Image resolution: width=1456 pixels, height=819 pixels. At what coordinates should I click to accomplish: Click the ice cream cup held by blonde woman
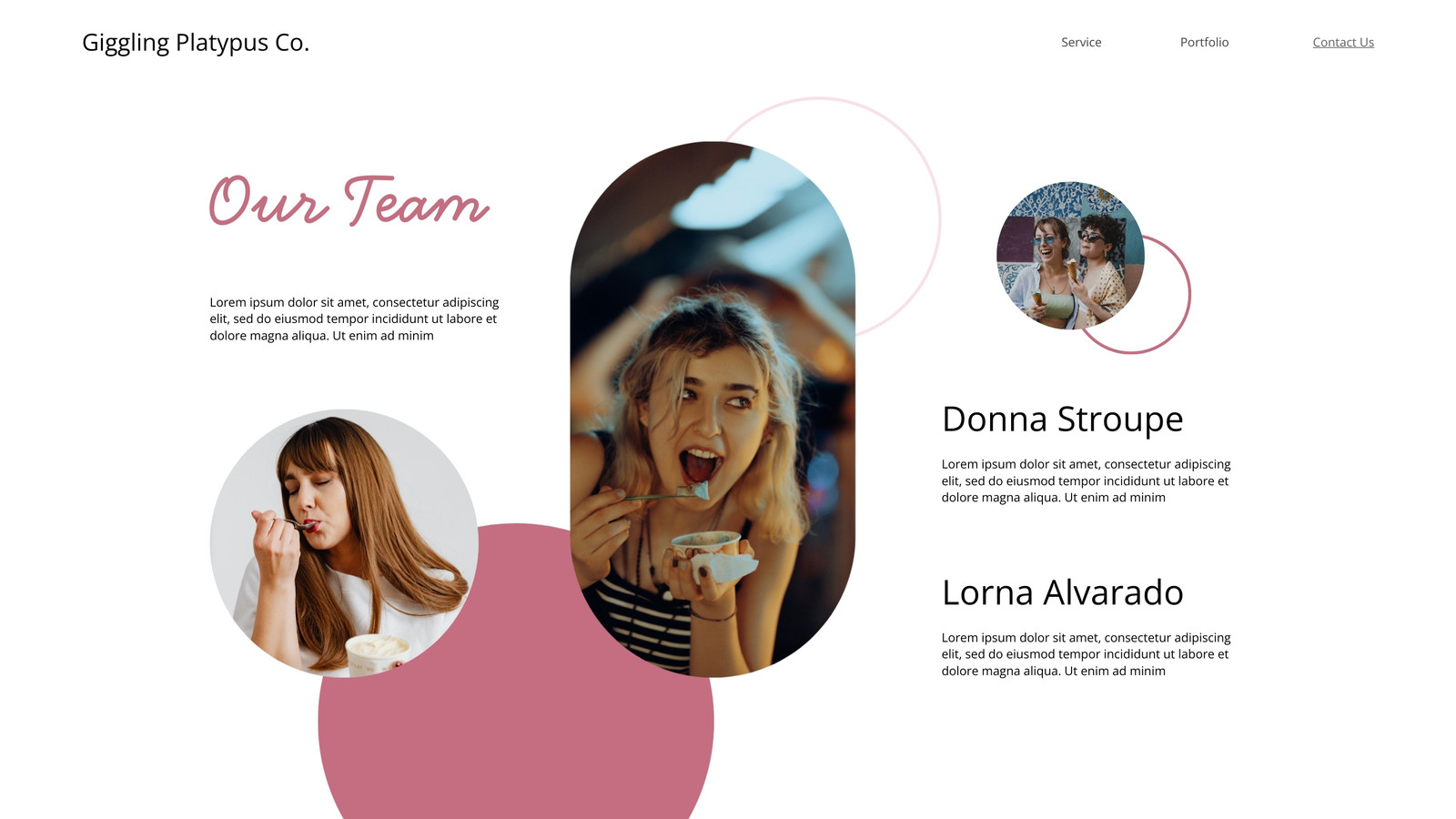tap(706, 546)
